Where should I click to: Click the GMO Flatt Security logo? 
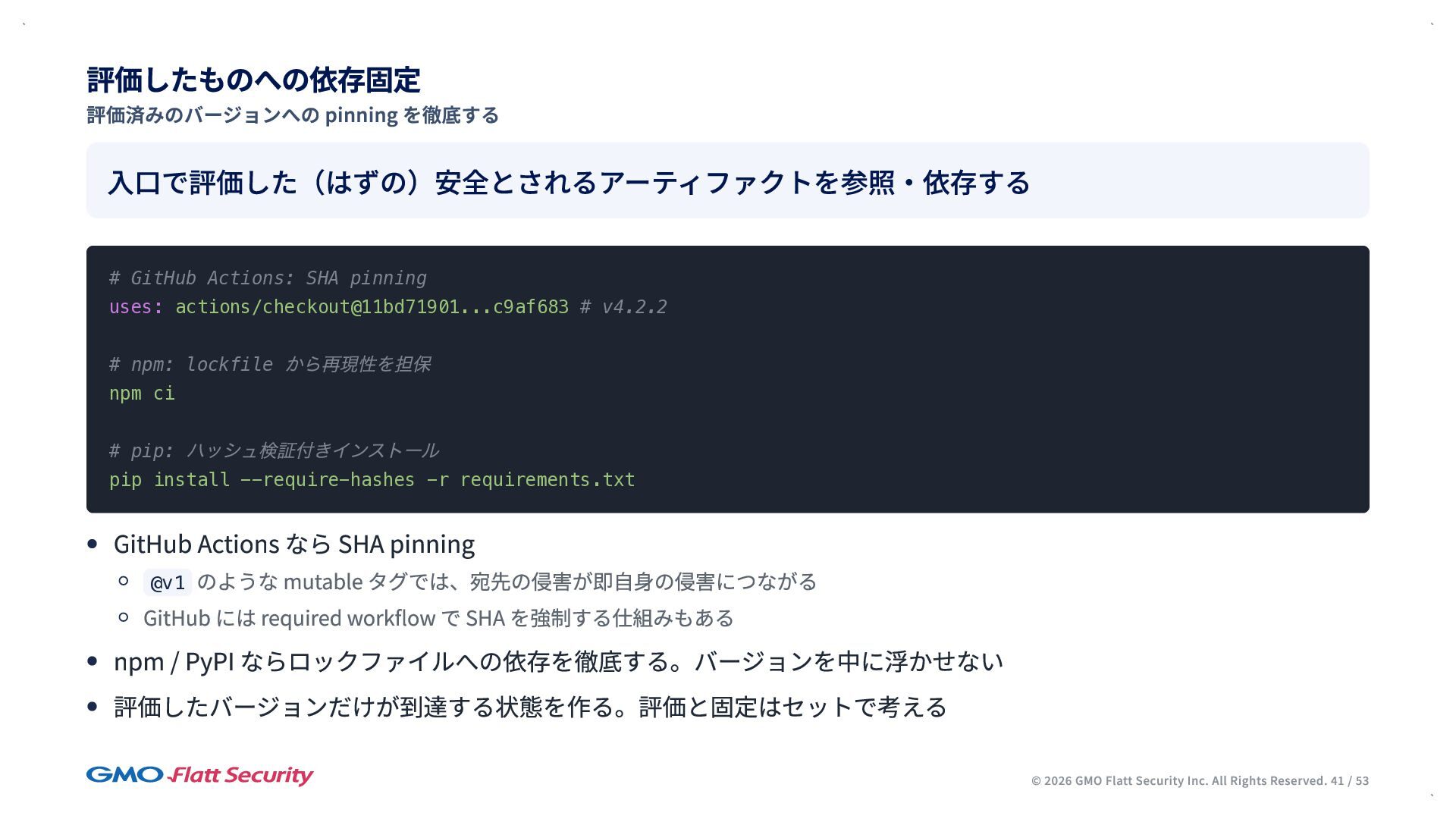[199, 775]
